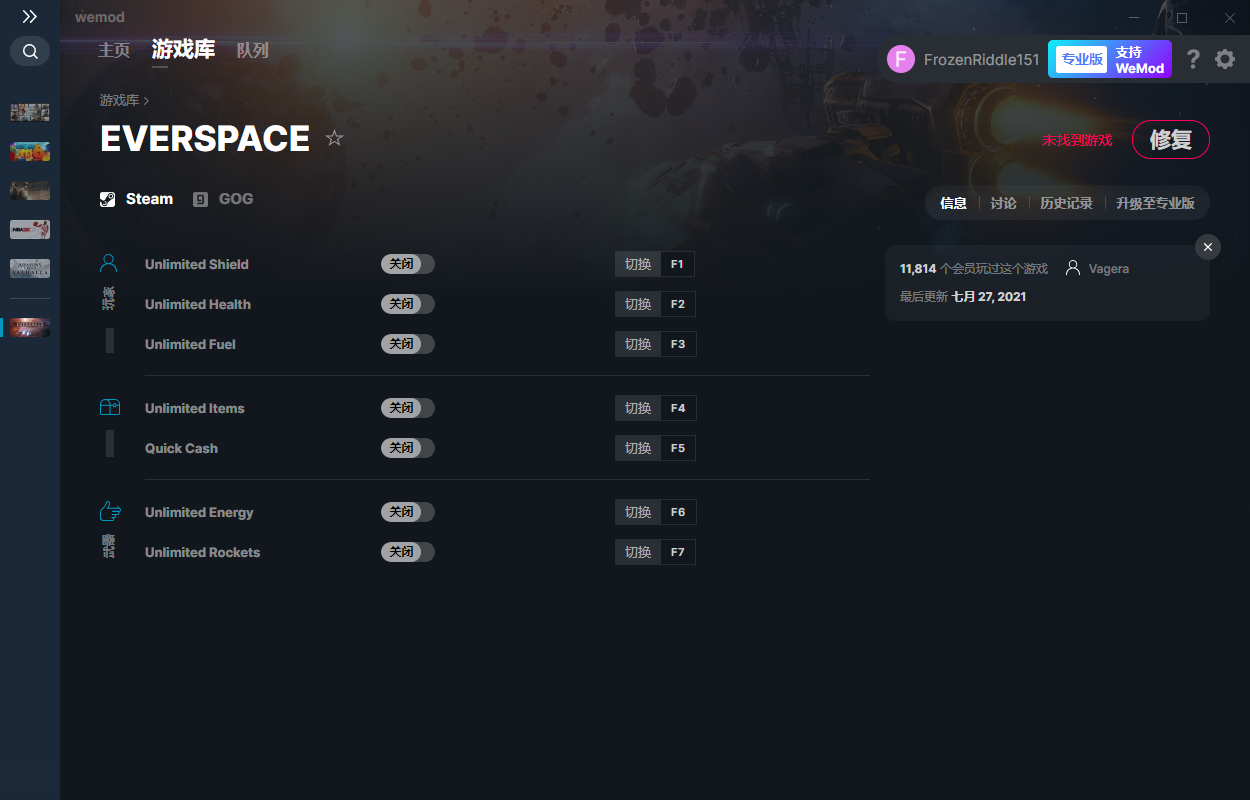Viewport: 1250px width, 800px height.
Task: Enable the Unlimited Items cheat
Action: (408, 408)
